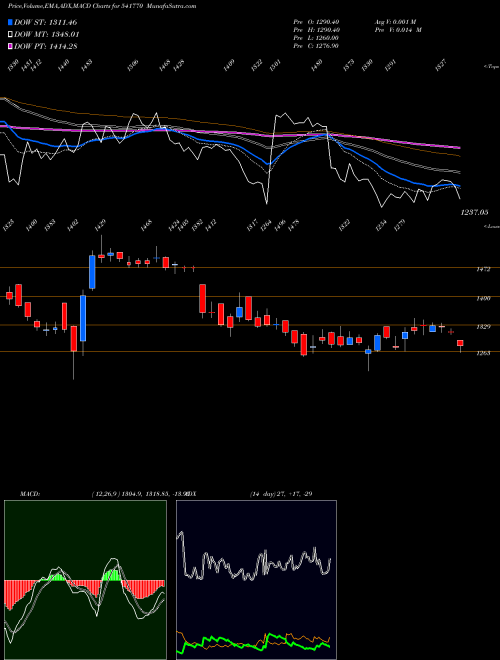500x660 pixels.
Task: Click the 1263 price level label
Action: click(483, 353)
